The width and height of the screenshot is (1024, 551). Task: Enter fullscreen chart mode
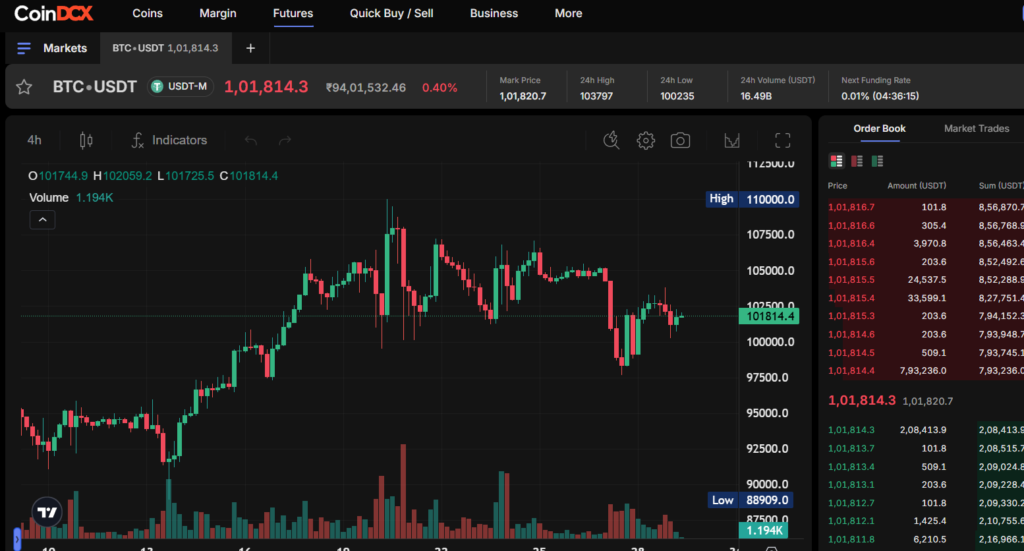782,140
